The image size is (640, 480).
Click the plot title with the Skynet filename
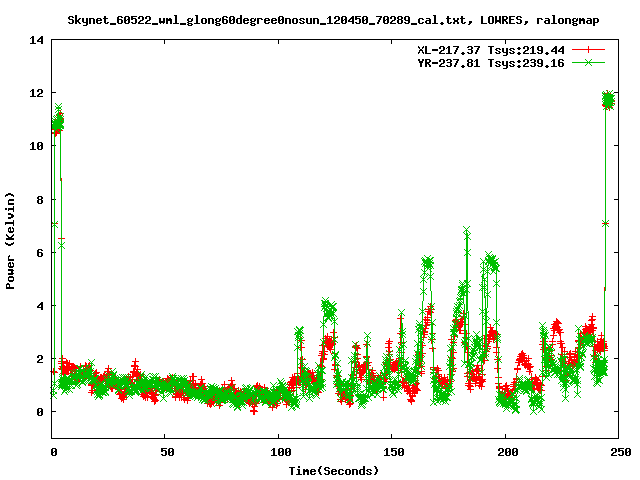[333, 20]
